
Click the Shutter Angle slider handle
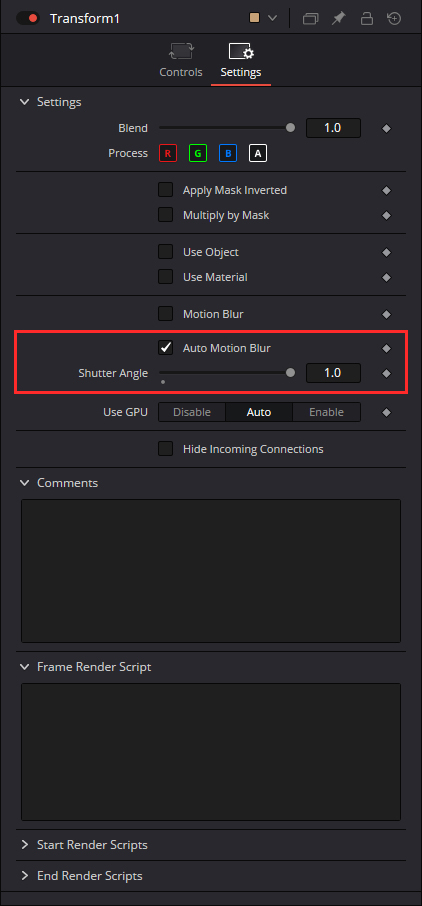pos(290,373)
